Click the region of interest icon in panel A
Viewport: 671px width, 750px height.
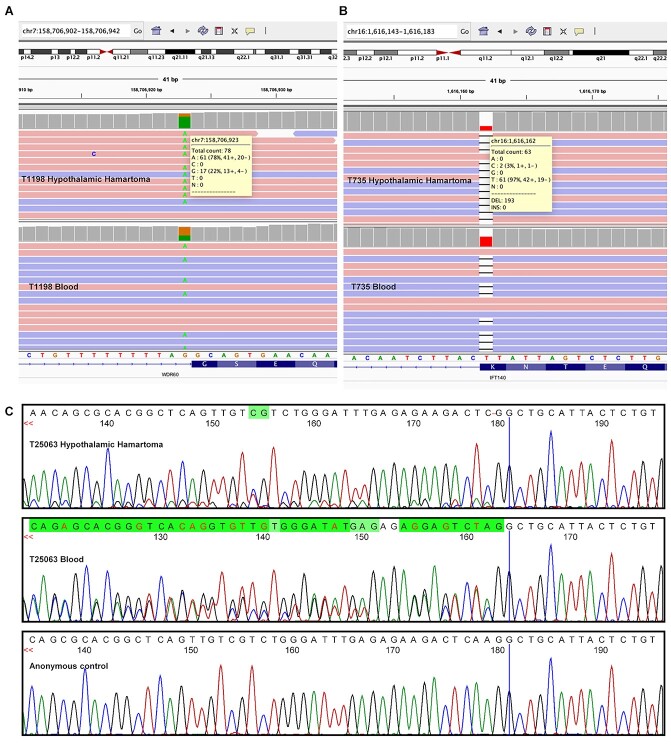click(x=219, y=31)
